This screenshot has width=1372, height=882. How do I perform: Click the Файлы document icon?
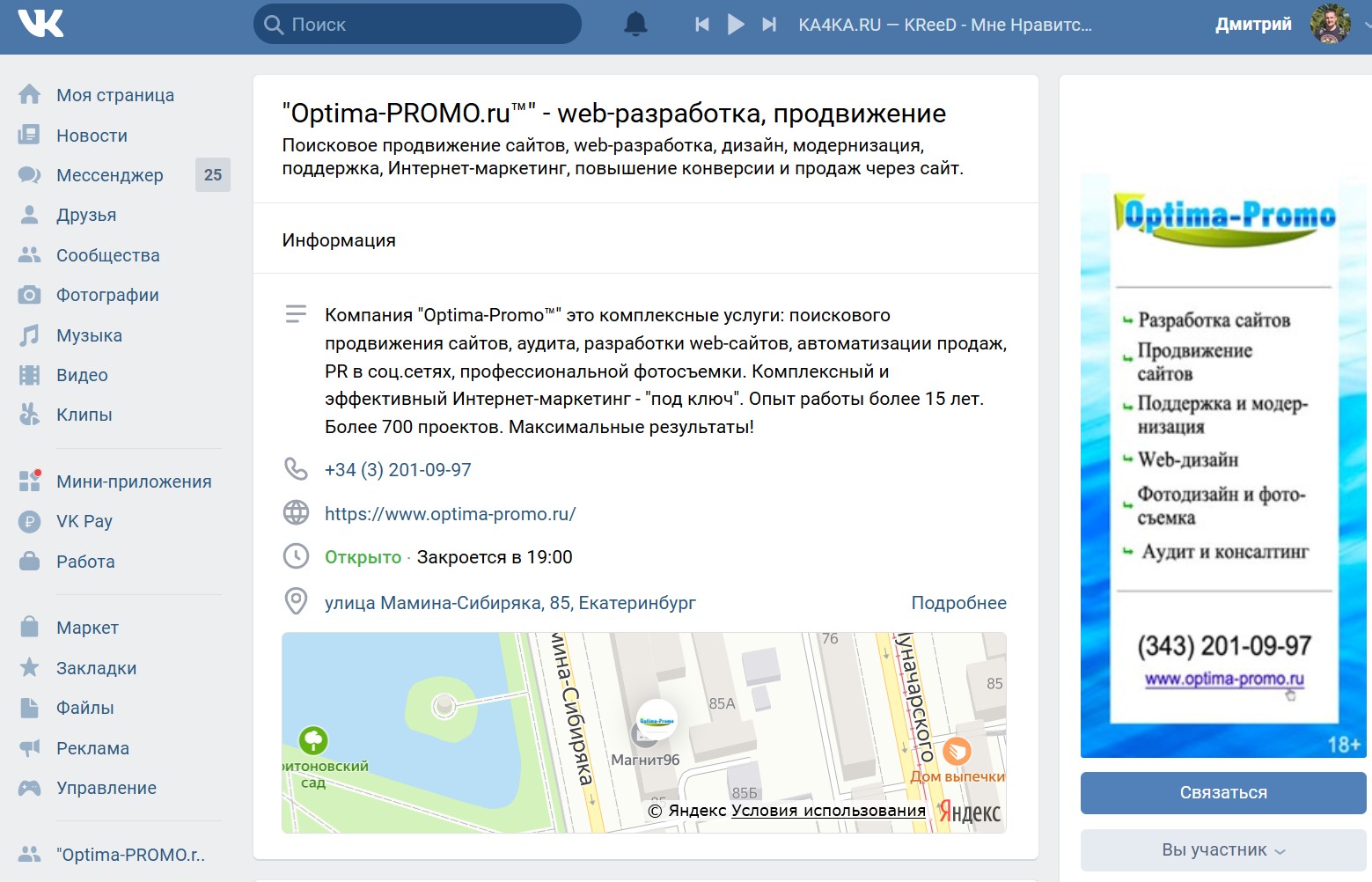[x=30, y=708]
